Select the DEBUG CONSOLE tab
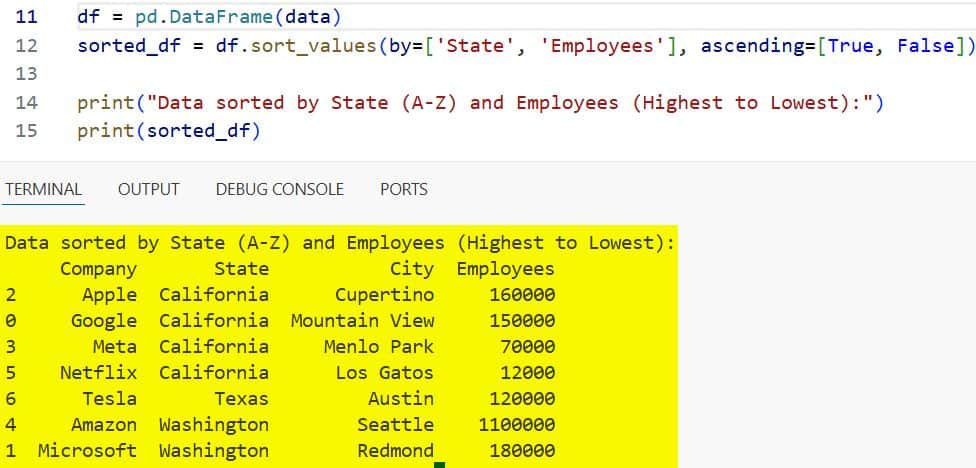The image size is (976, 468). pyautogui.click(x=279, y=189)
